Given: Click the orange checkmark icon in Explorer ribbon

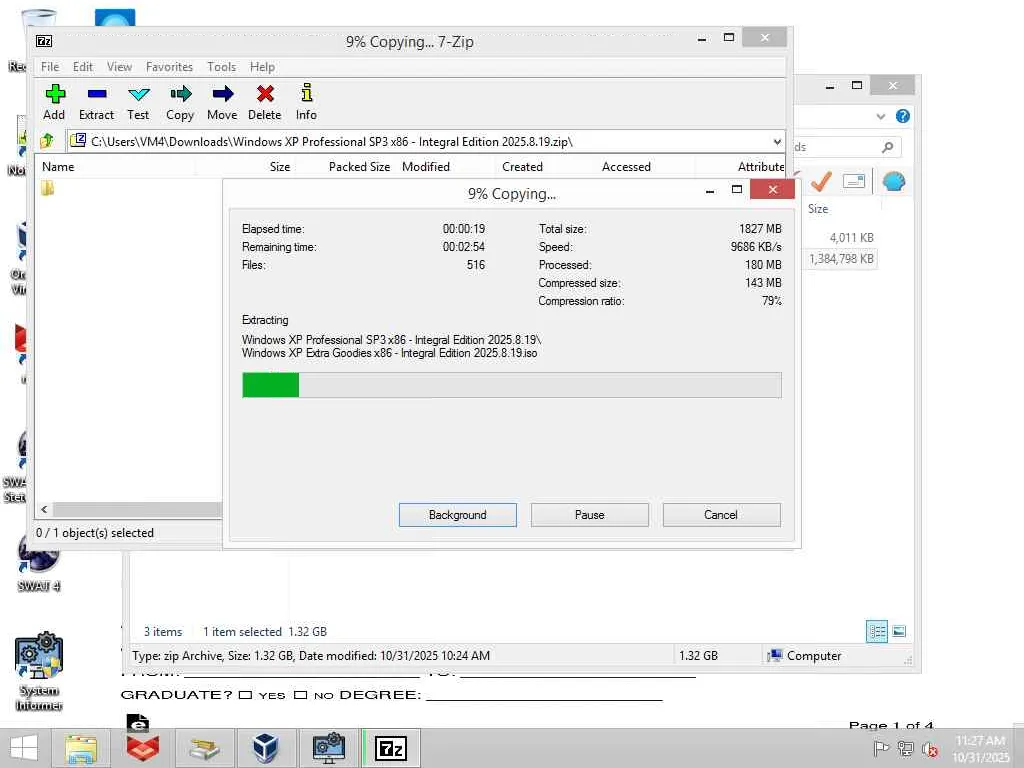Looking at the screenshot, I should click(x=821, y=181).
